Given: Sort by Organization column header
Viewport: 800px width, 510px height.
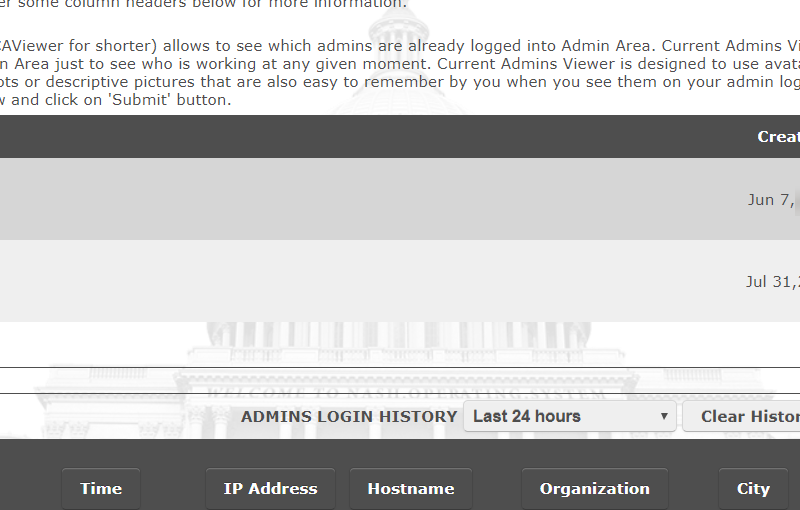Looking at the screenshot, I should (x=594, y=489).
